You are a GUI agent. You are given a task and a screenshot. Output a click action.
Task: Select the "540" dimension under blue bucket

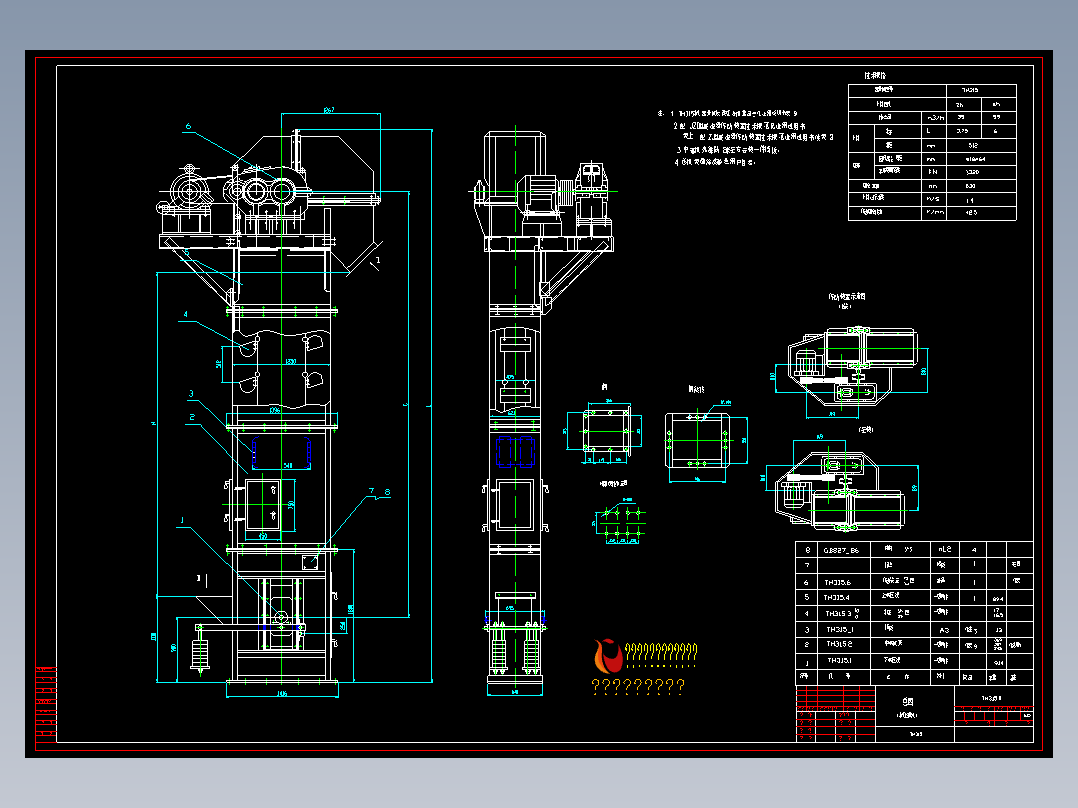coord(287,466)
